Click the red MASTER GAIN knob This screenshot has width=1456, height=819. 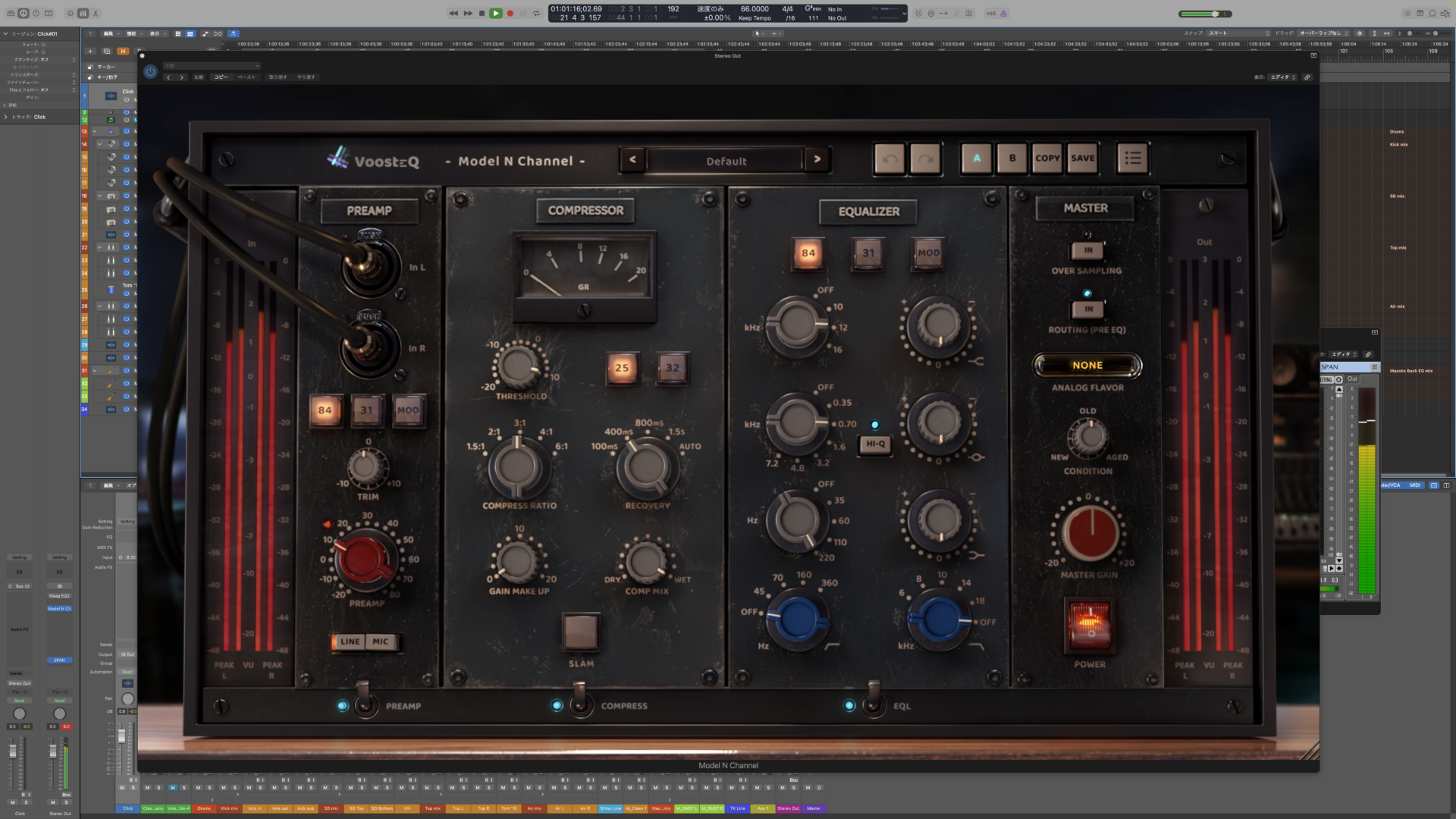pos(1090,532)
